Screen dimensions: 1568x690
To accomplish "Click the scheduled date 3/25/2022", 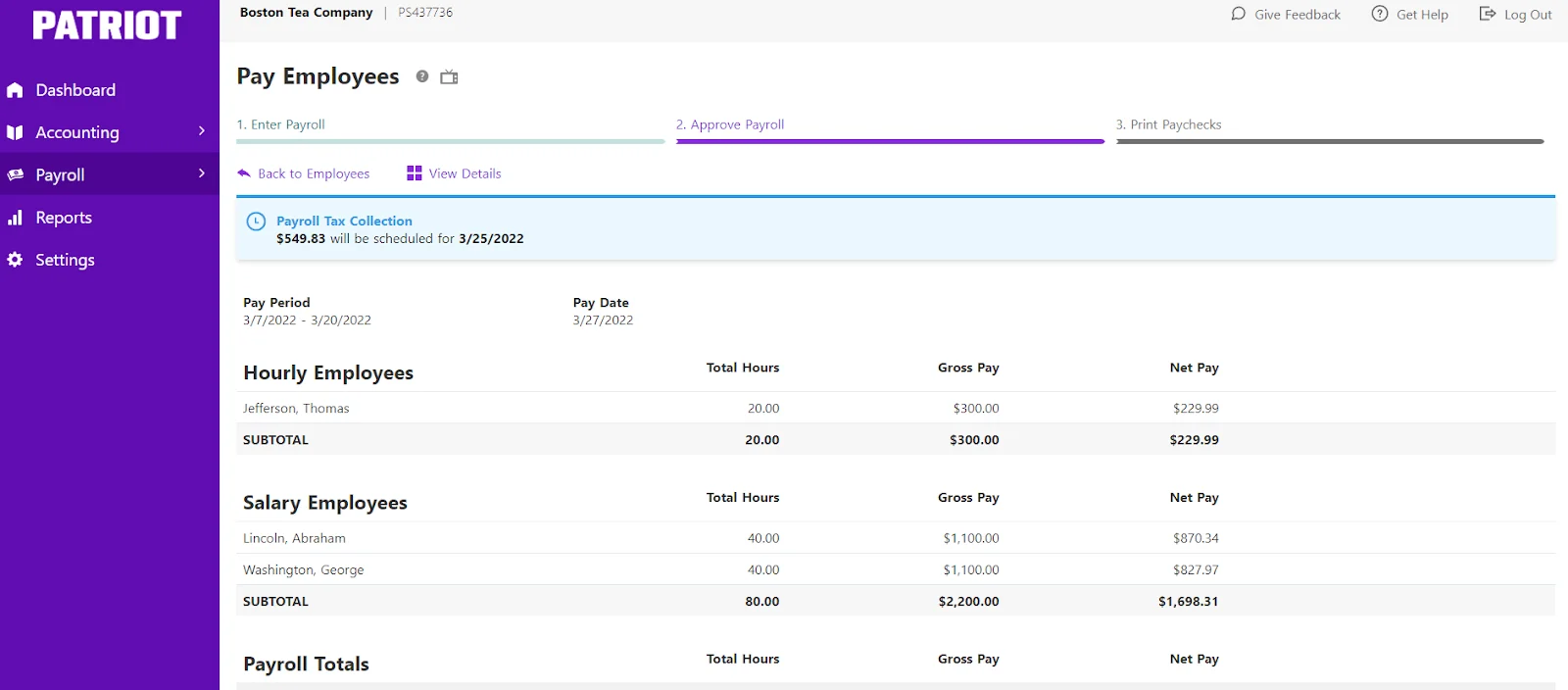I will point(491,239).
